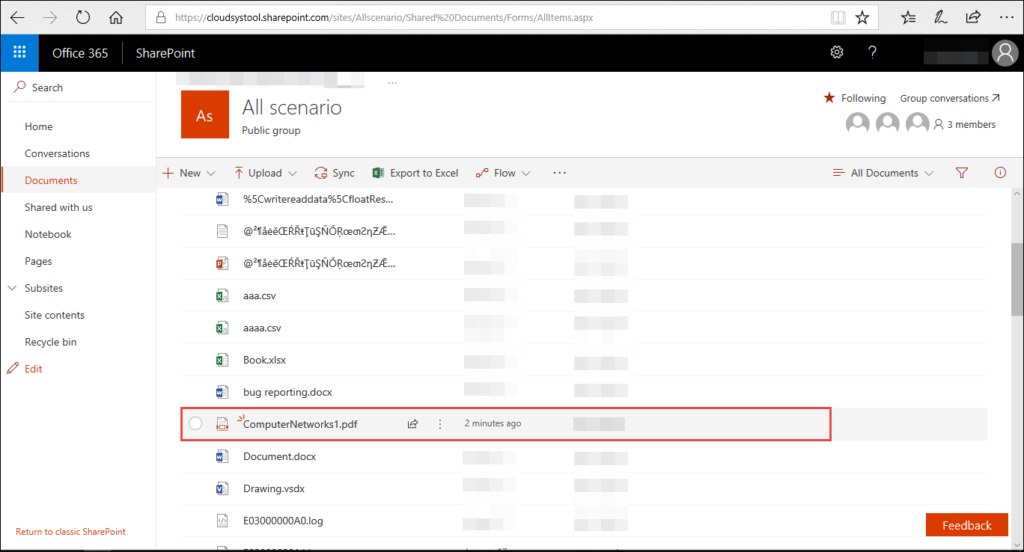Toggle the Following star for this site

pos(829,98)
